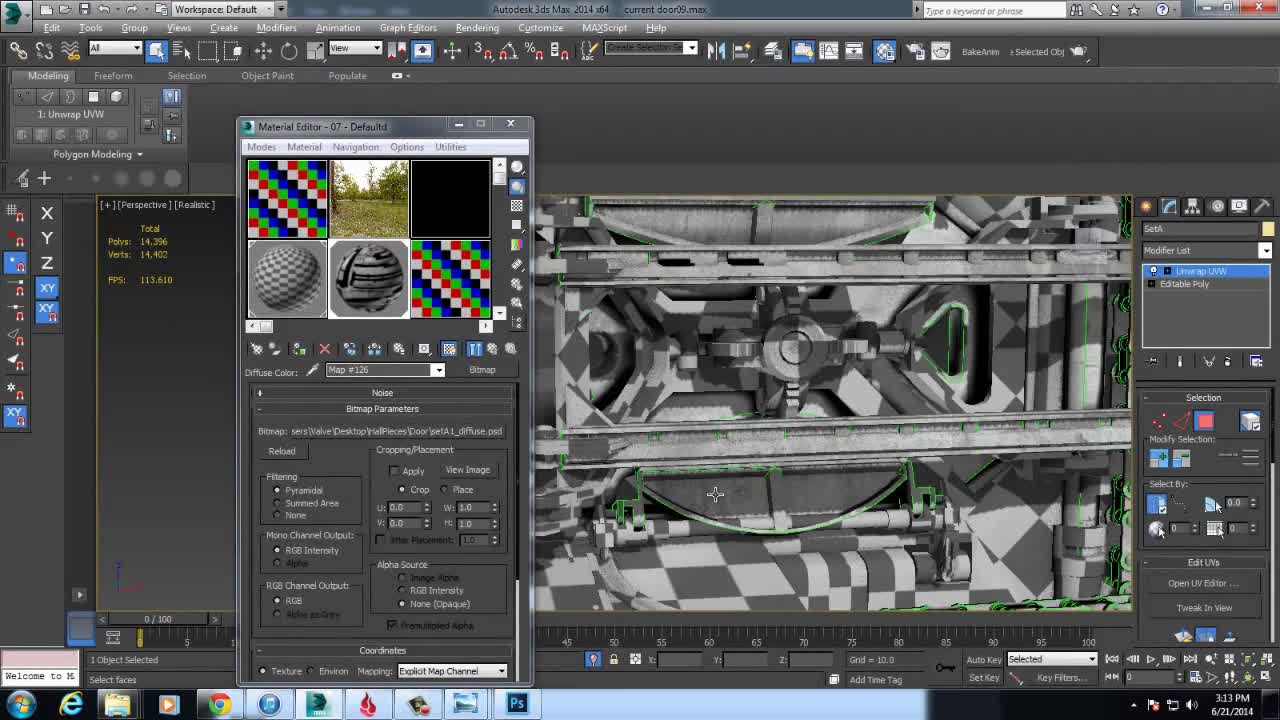The image size is (1280, 720).
Task: Open the Hierarchy panel tab icon
Action: [1192, 206]
